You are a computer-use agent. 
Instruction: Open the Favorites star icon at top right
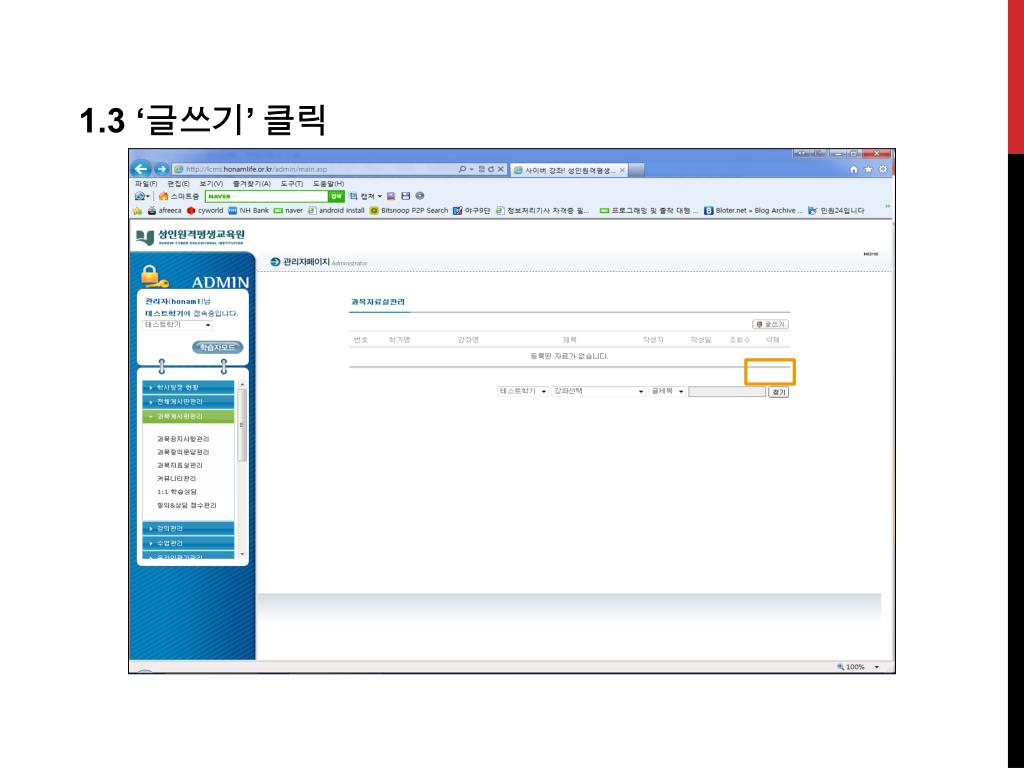tap(868, 169)
